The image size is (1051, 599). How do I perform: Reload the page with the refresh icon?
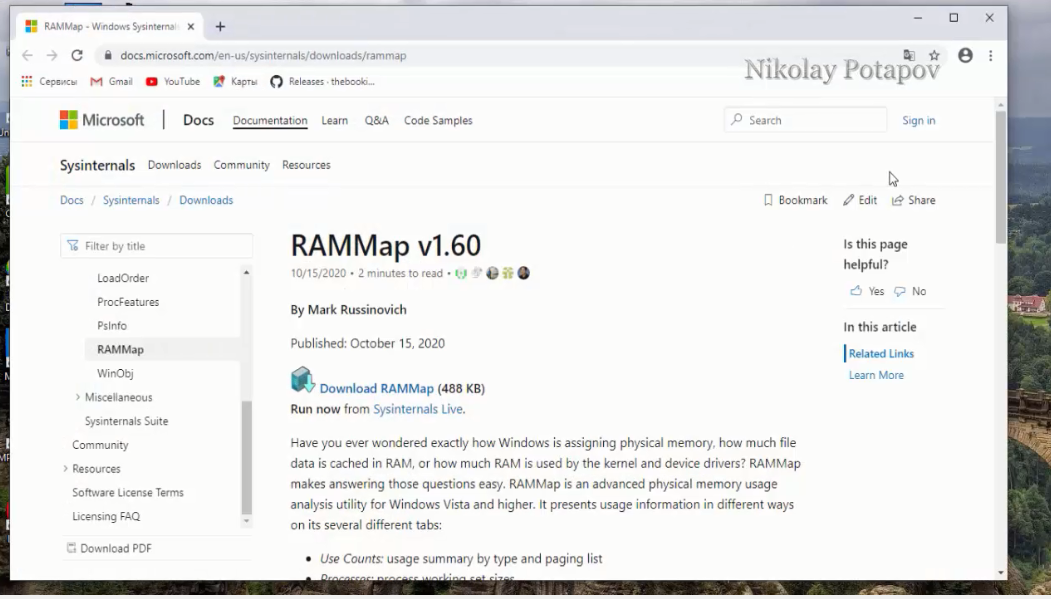77,56
